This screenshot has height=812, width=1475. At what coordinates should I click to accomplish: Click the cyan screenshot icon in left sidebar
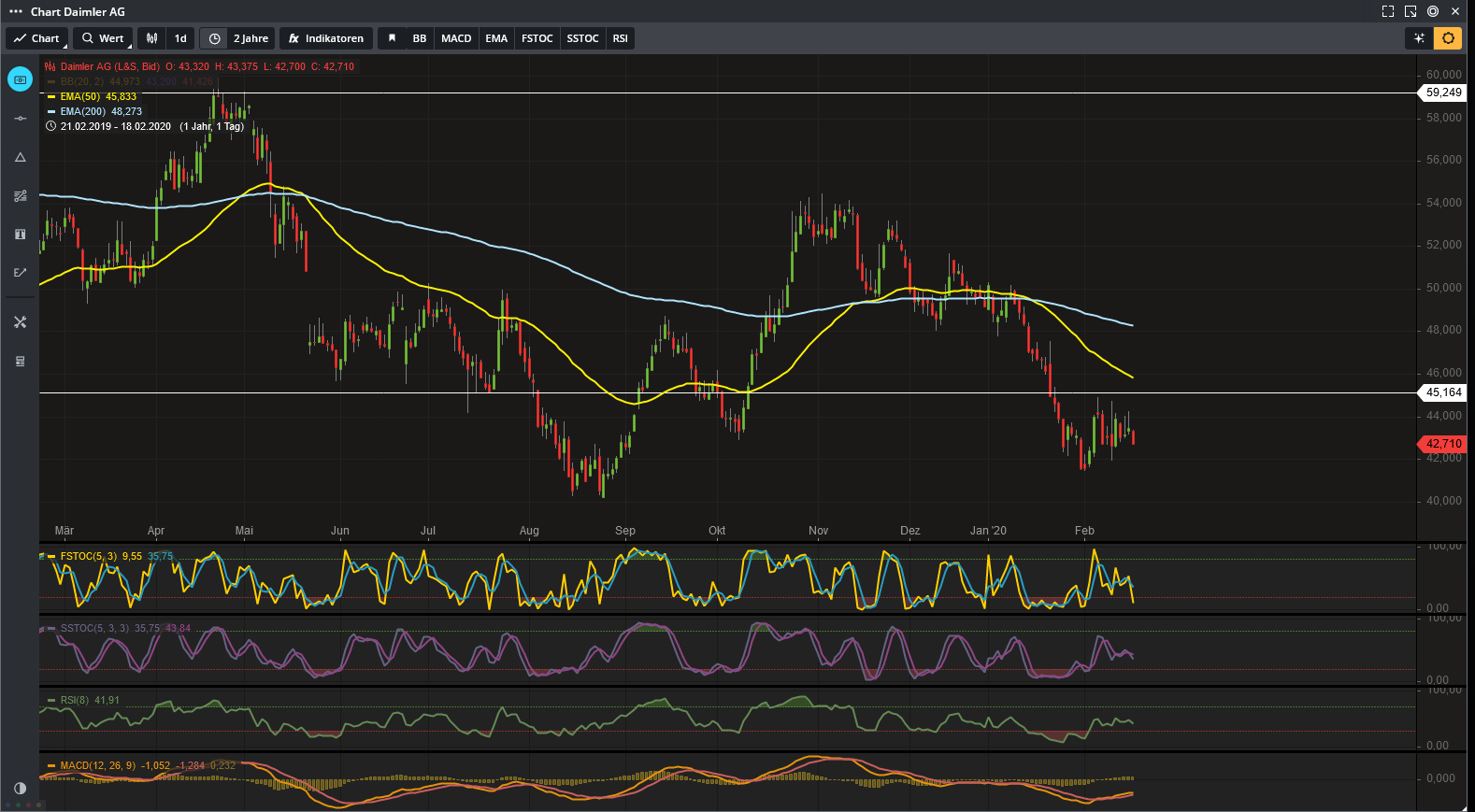tap(20, 79)
